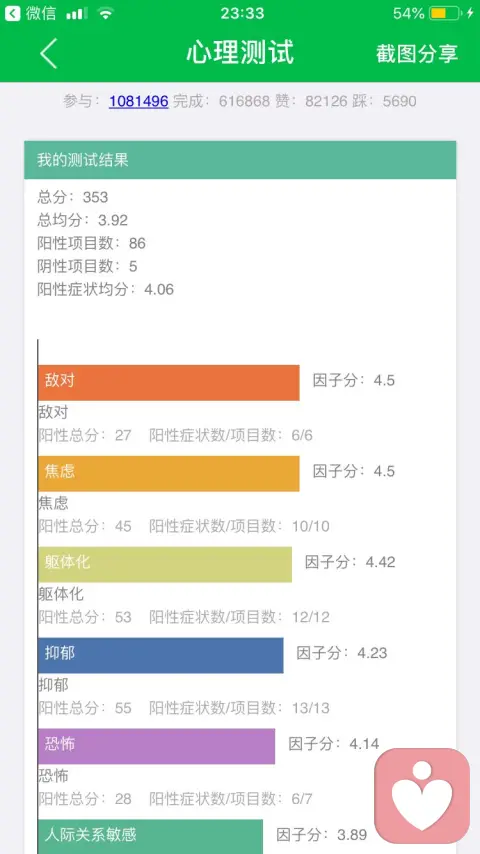Tap the cellular signal bars icon
The width and height of the screenshot is (480, 854).
[77, 14]
